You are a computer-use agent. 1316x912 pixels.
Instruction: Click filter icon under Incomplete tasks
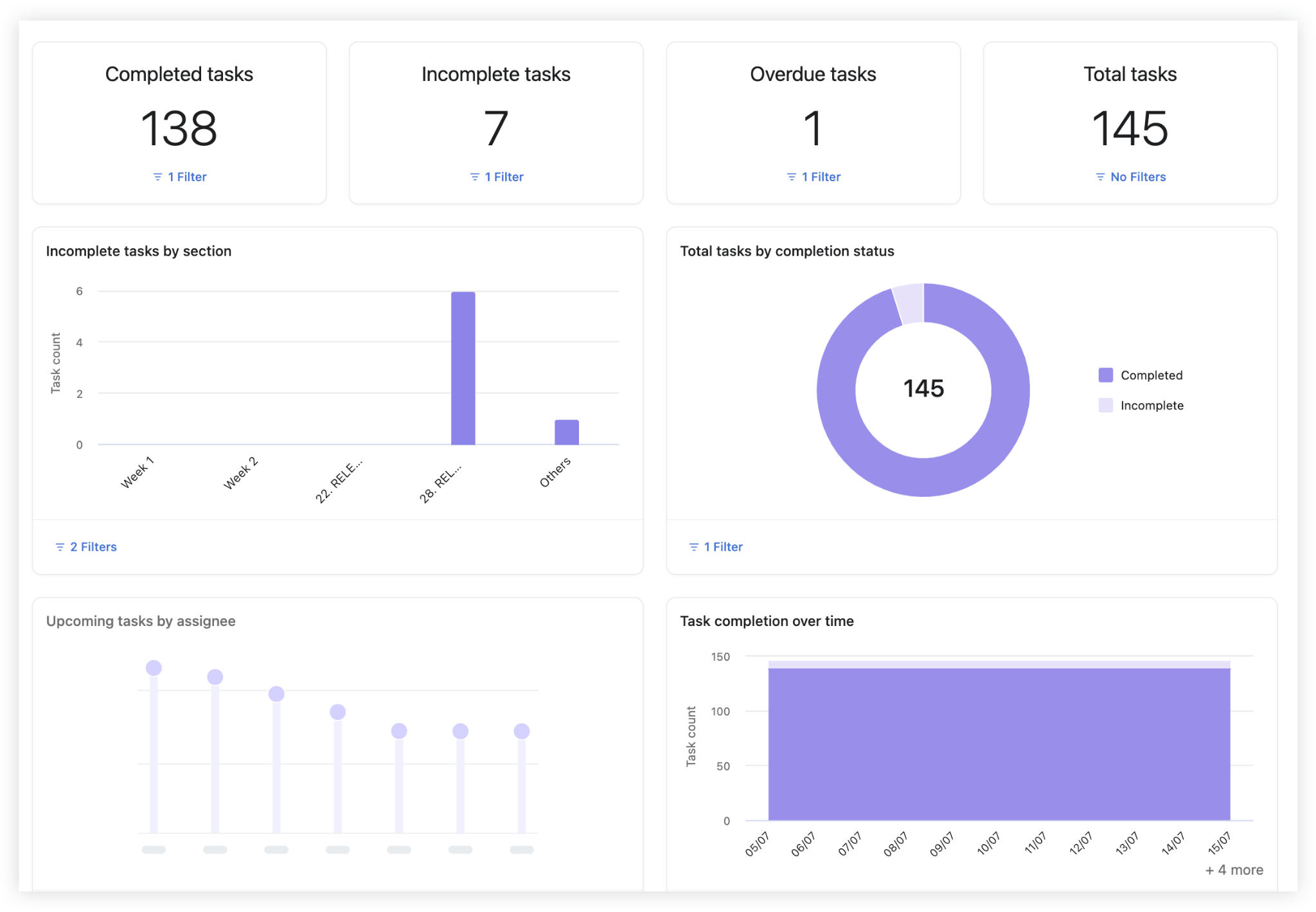474,177
